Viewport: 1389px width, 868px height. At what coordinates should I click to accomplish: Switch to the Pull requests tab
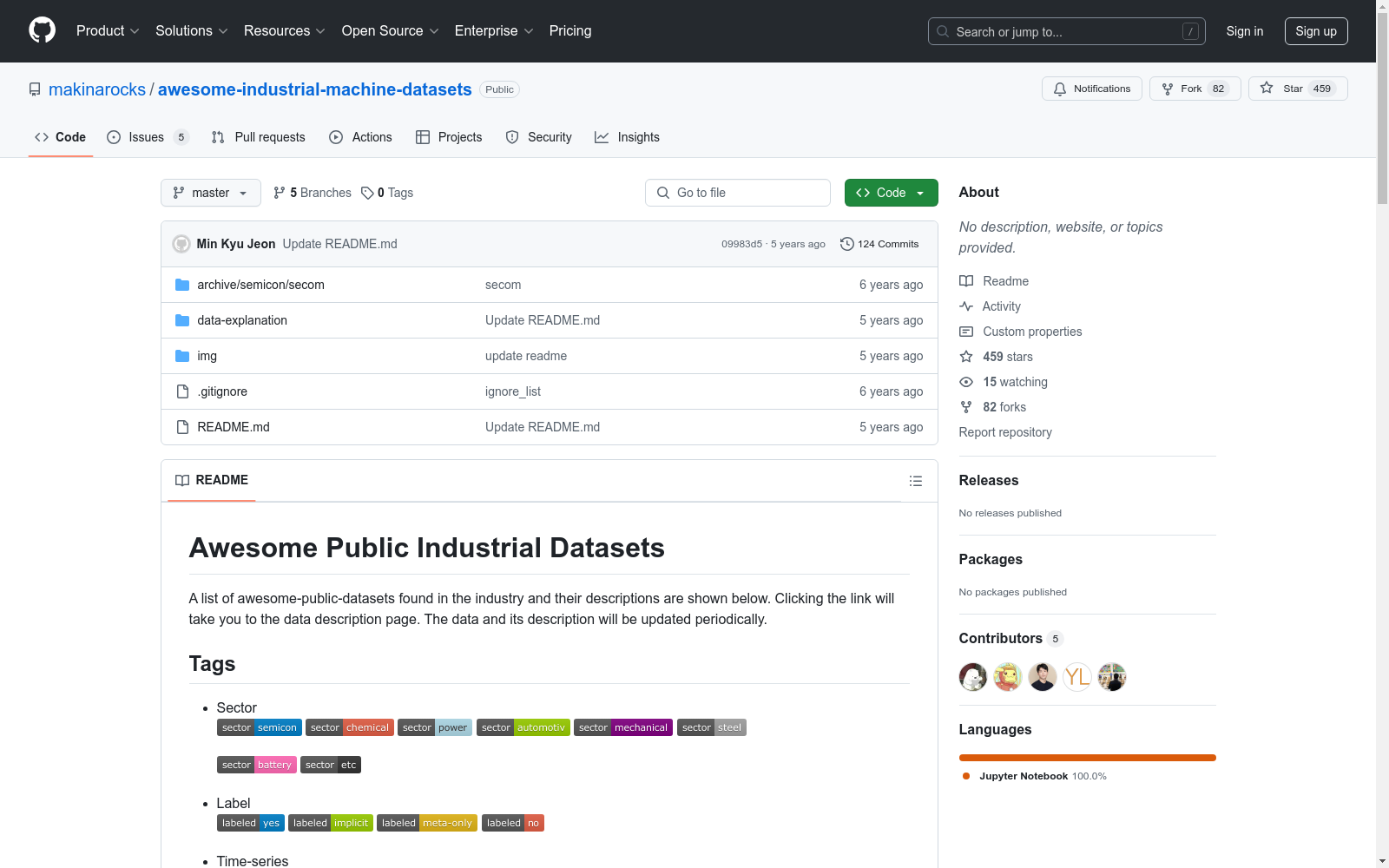259,137
